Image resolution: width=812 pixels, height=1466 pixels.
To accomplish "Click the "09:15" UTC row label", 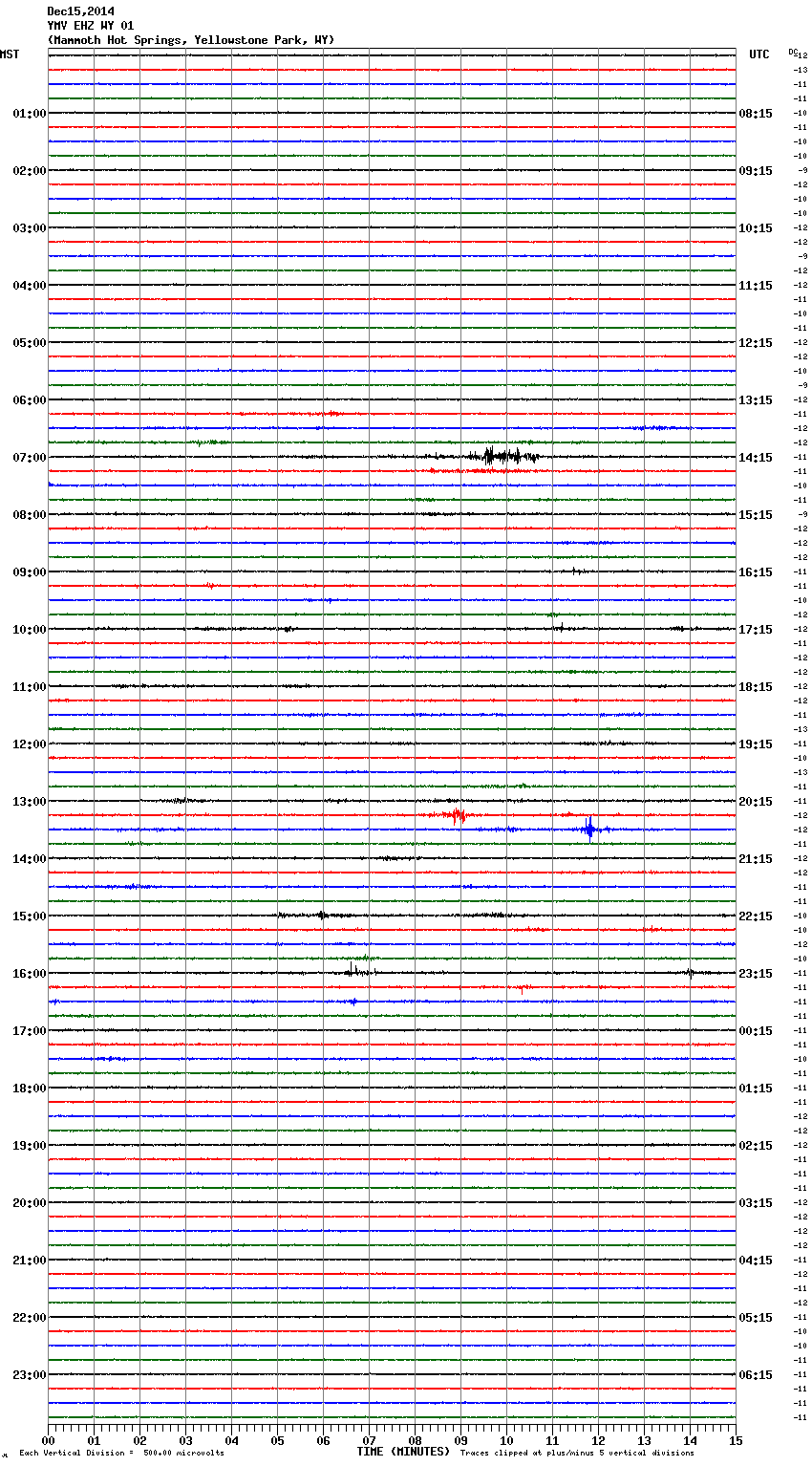I will [x=756, y=171].
